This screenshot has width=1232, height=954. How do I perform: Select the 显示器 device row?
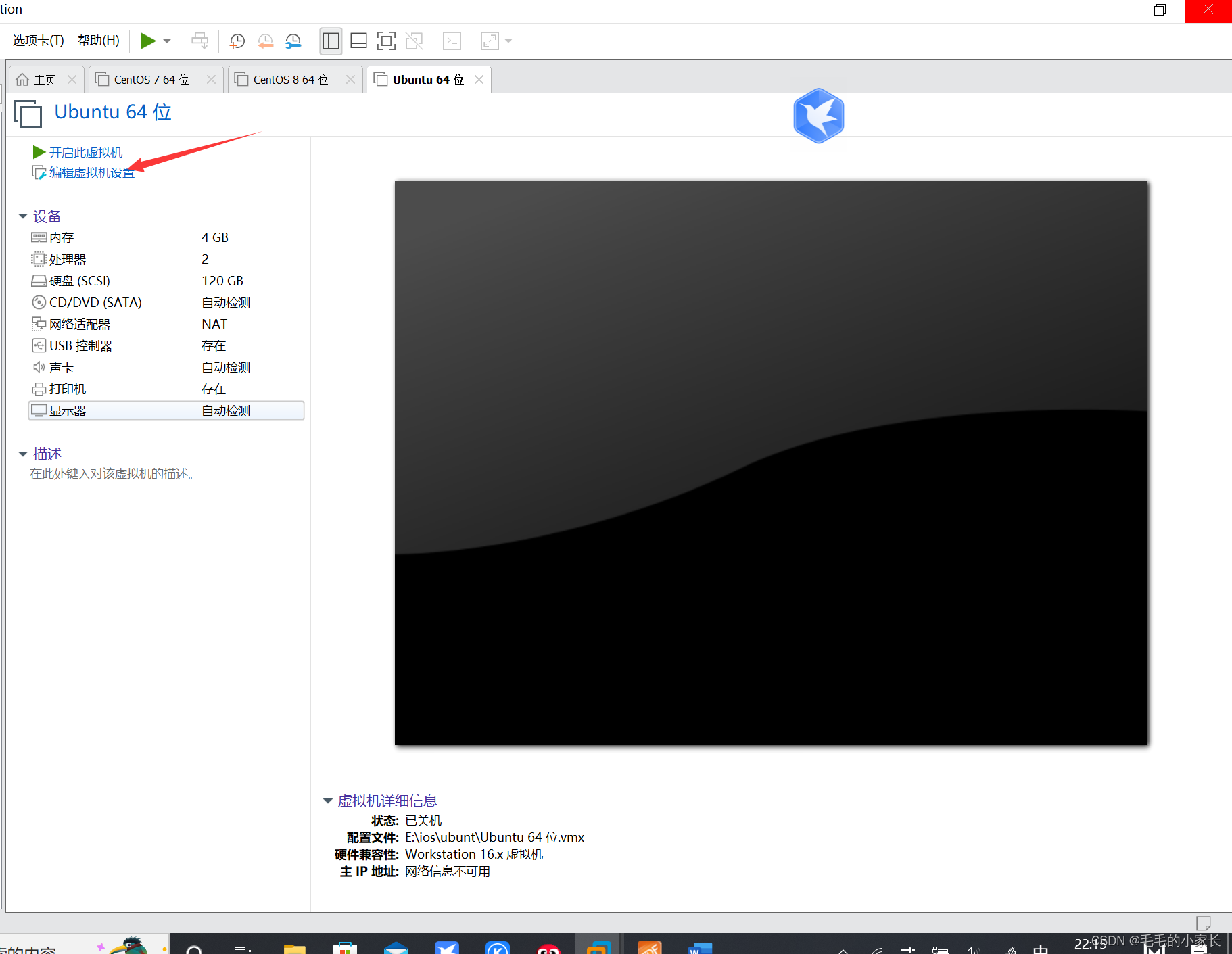[166, 410]
